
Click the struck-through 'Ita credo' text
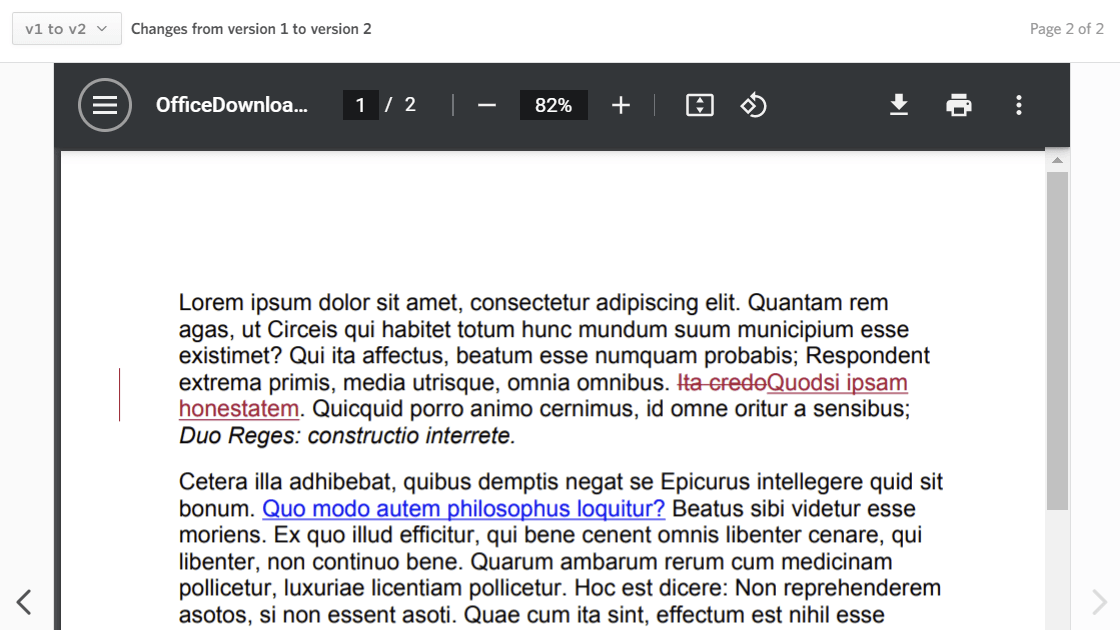click(x=722, y=383)
